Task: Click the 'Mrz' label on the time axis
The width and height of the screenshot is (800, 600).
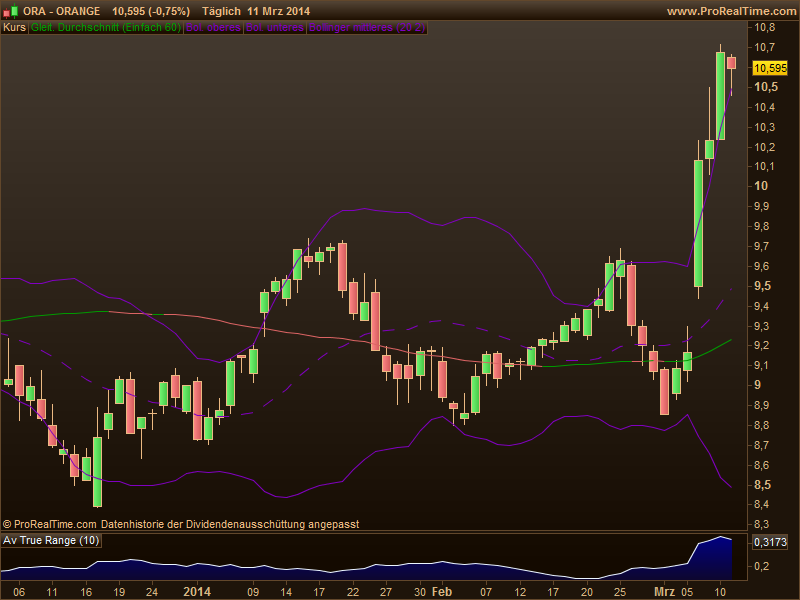Action: pos(664,592)
